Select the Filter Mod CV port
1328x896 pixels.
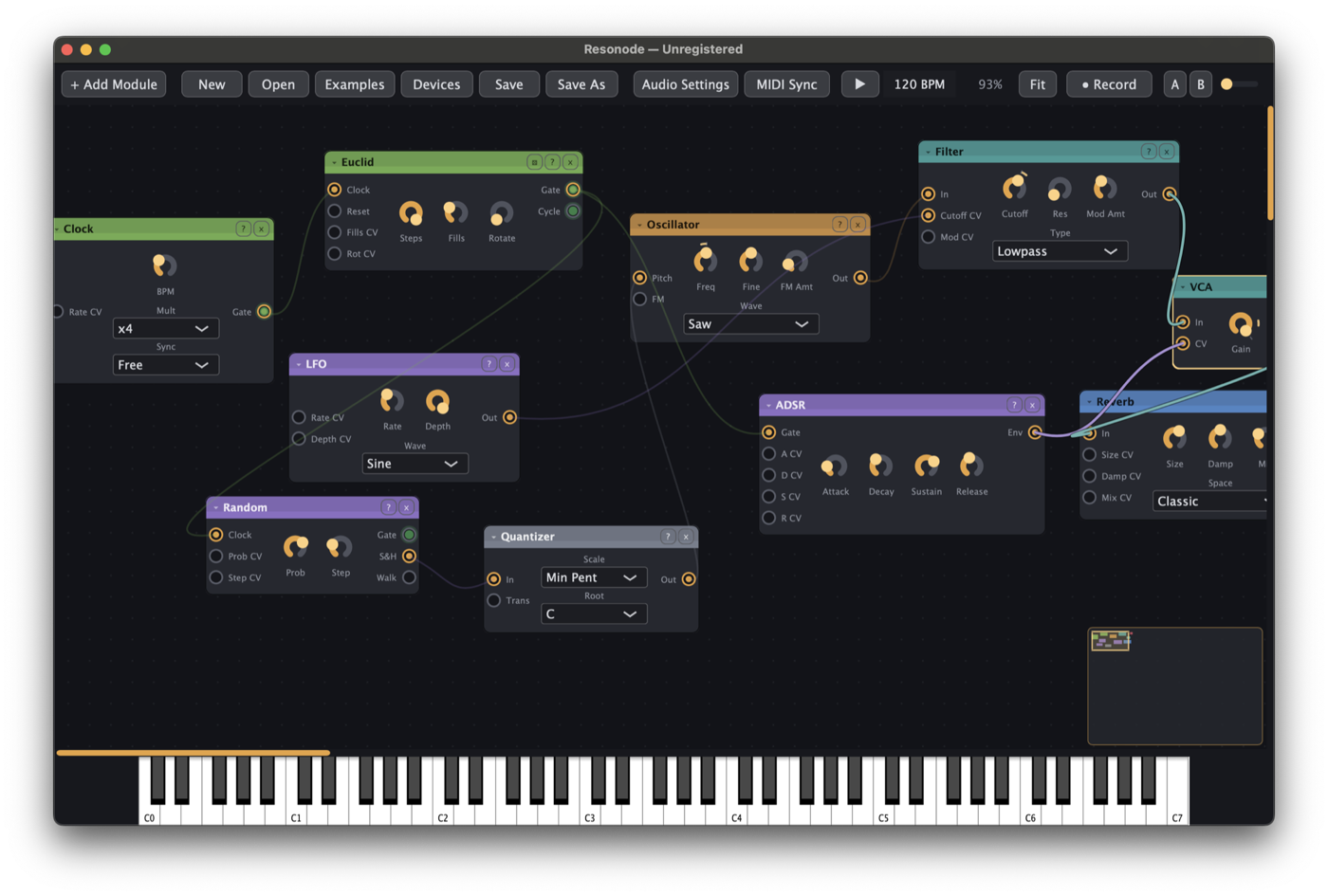pyautogui.click(x=929, y=237)
